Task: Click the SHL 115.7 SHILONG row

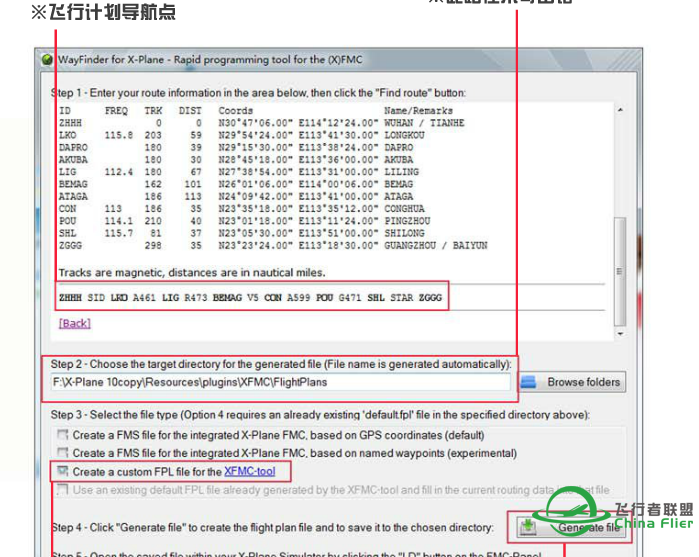Action: [x=242, y=233]
